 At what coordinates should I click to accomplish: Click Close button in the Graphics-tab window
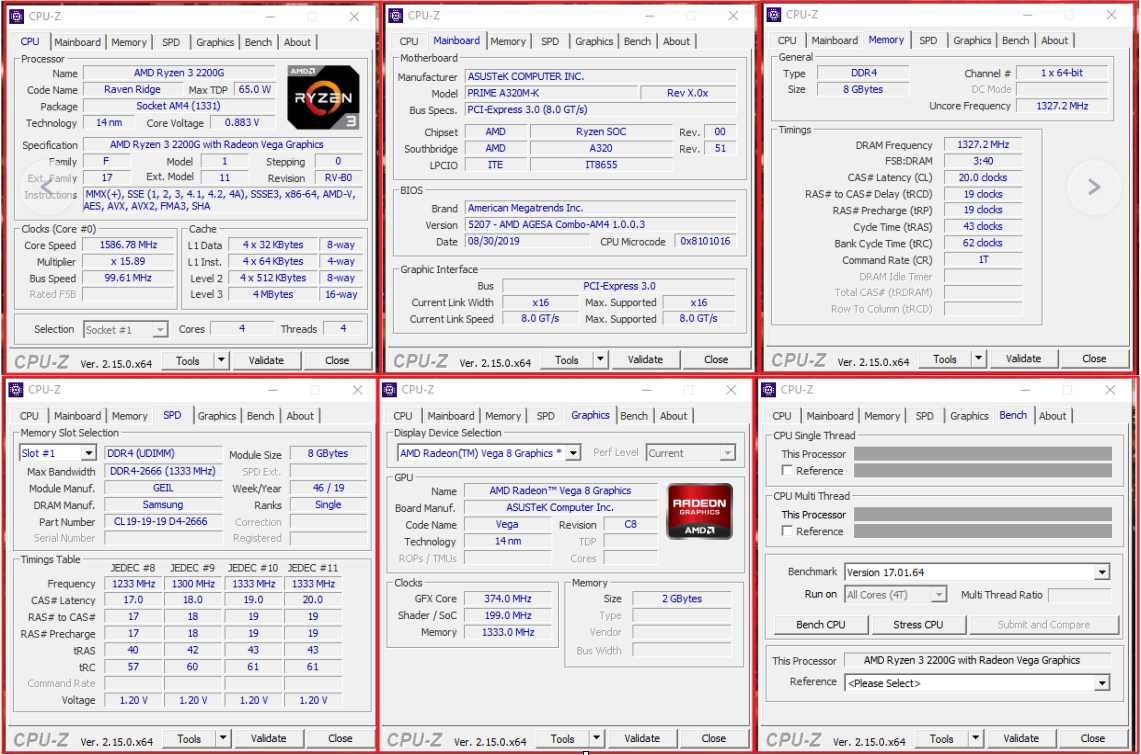[x=713, y=738]
